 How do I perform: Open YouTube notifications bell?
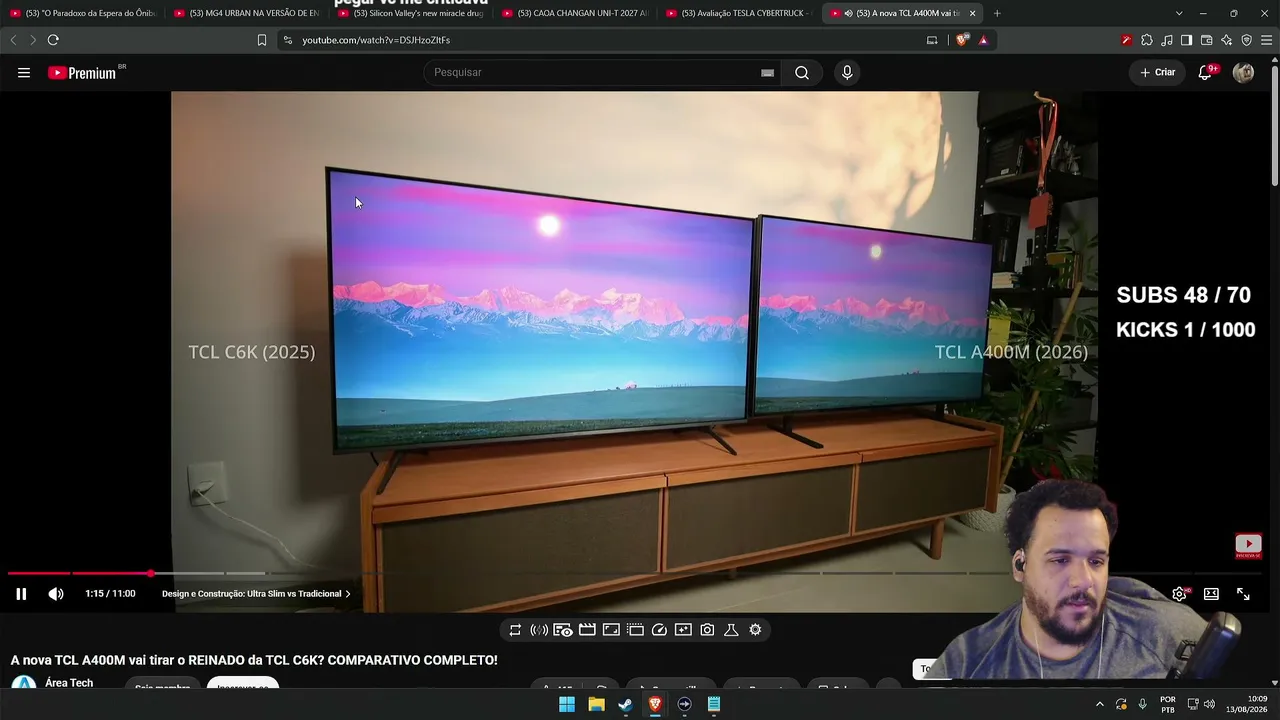point(1205,73)
